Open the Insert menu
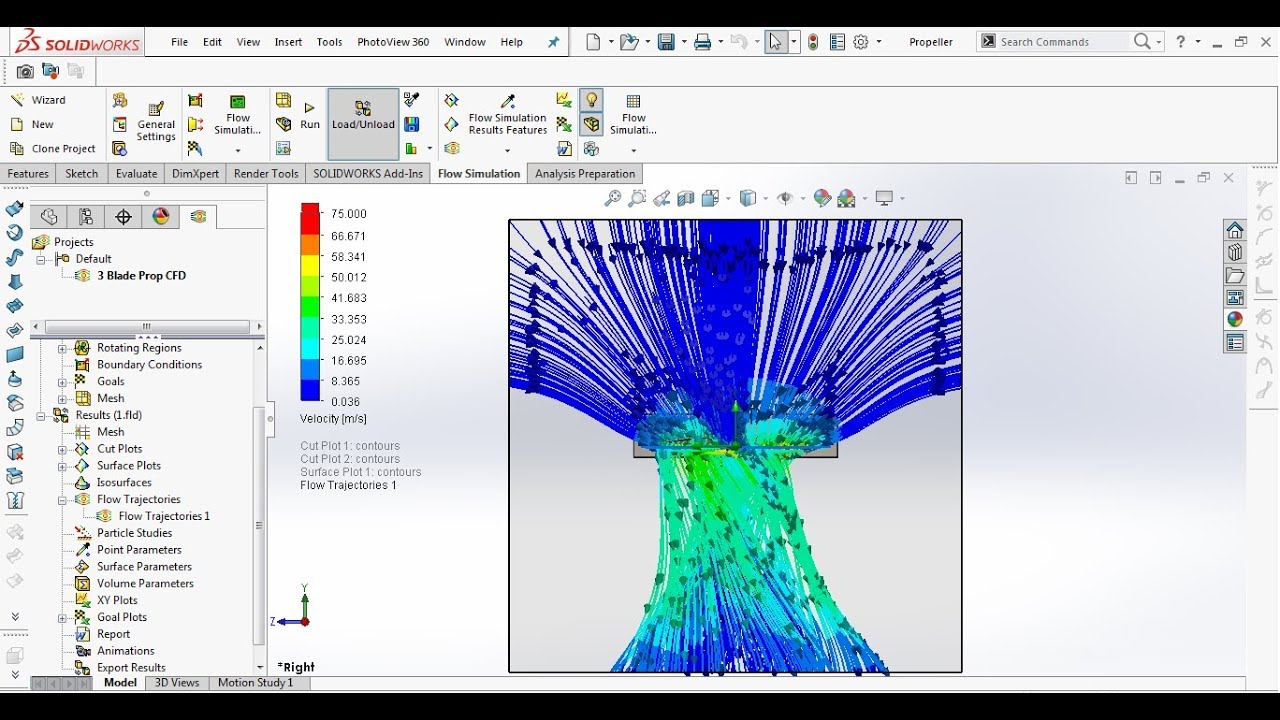Screen dimensions: 1280x720 pyautogui.click(x=288, y=42)
